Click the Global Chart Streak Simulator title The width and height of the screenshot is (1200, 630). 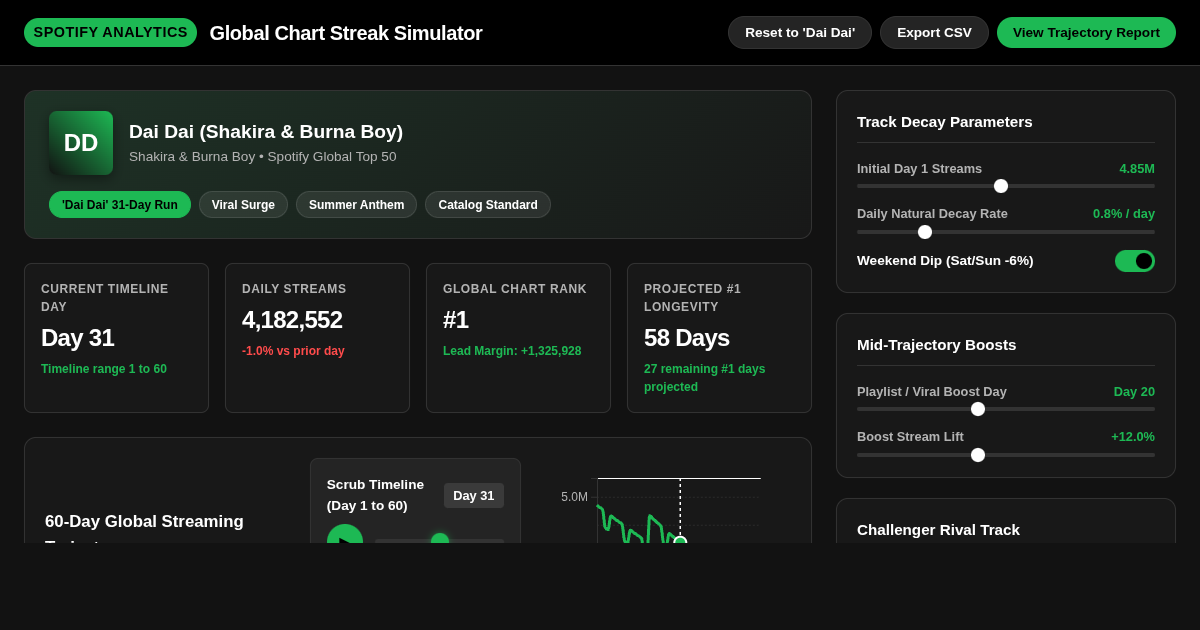[346, 33]
